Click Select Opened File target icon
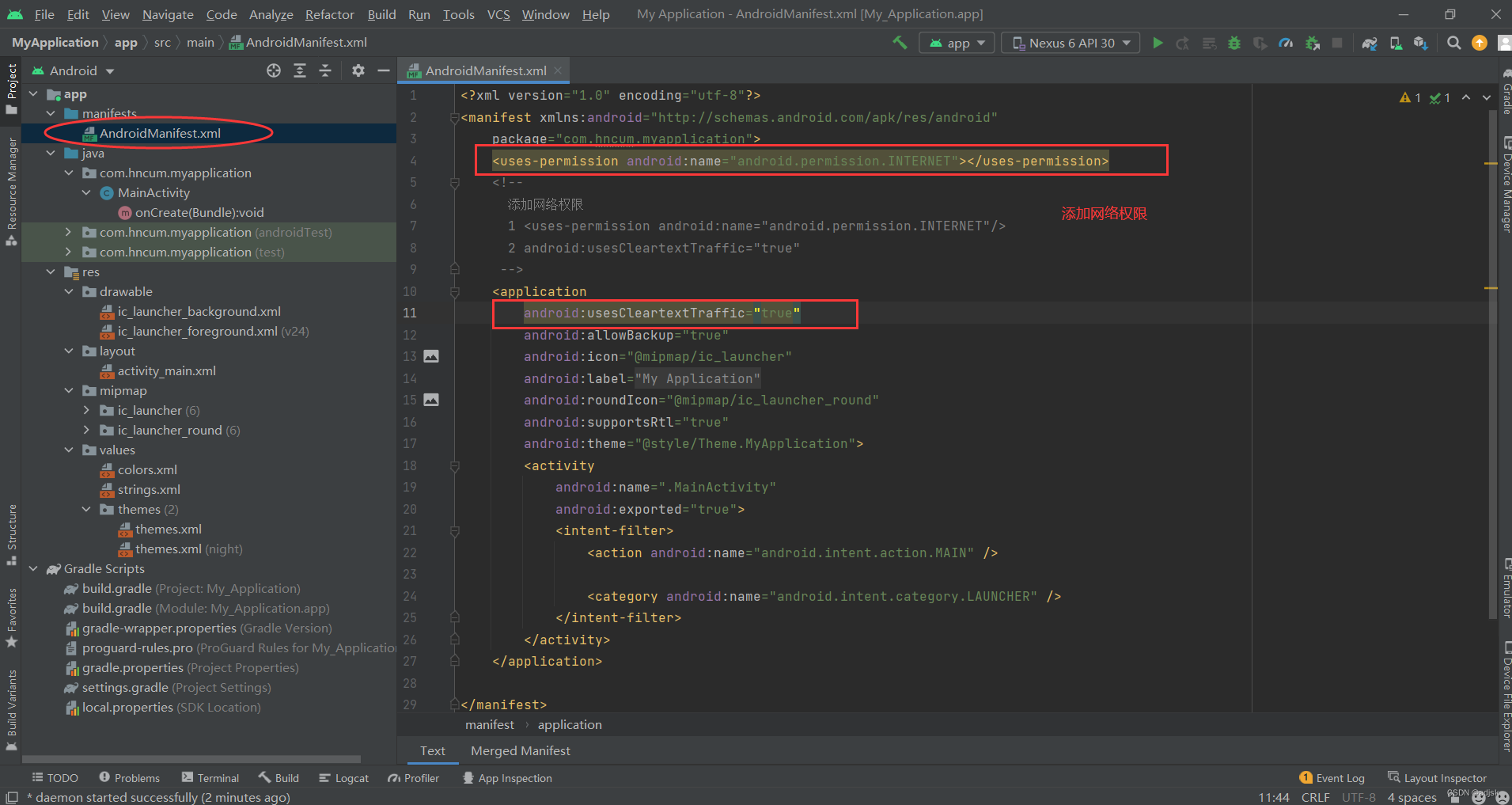Screen dimensions: 1512x805 pos(274,70)
